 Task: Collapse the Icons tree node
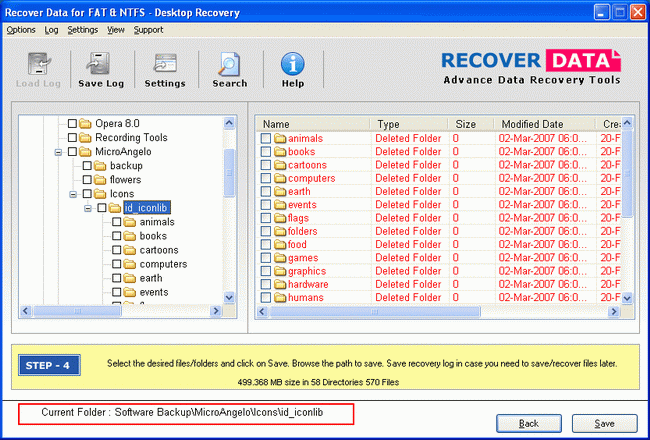[73, 194]
